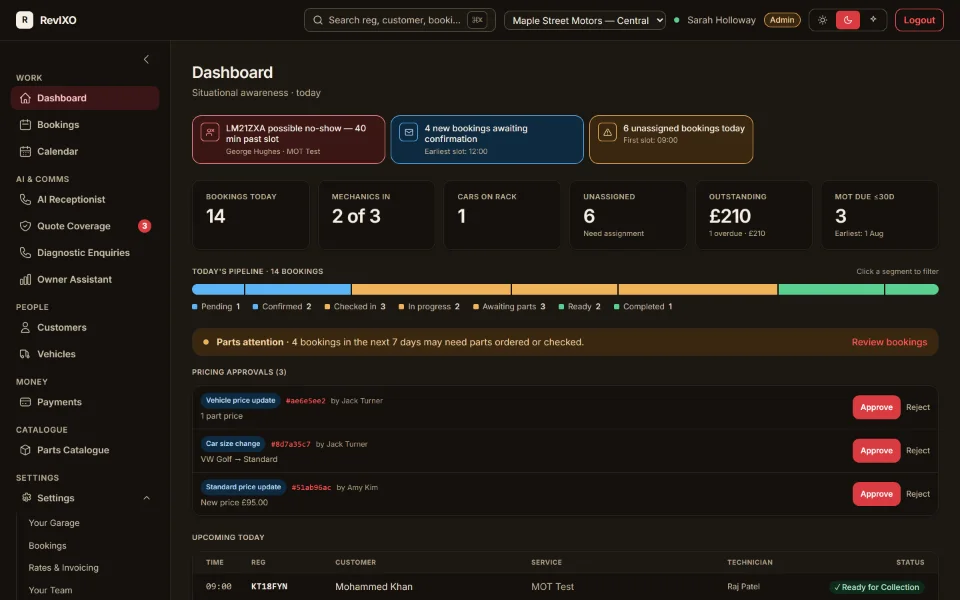Open Bookings under Settings

pyautogui.click(x=47, y=546)
